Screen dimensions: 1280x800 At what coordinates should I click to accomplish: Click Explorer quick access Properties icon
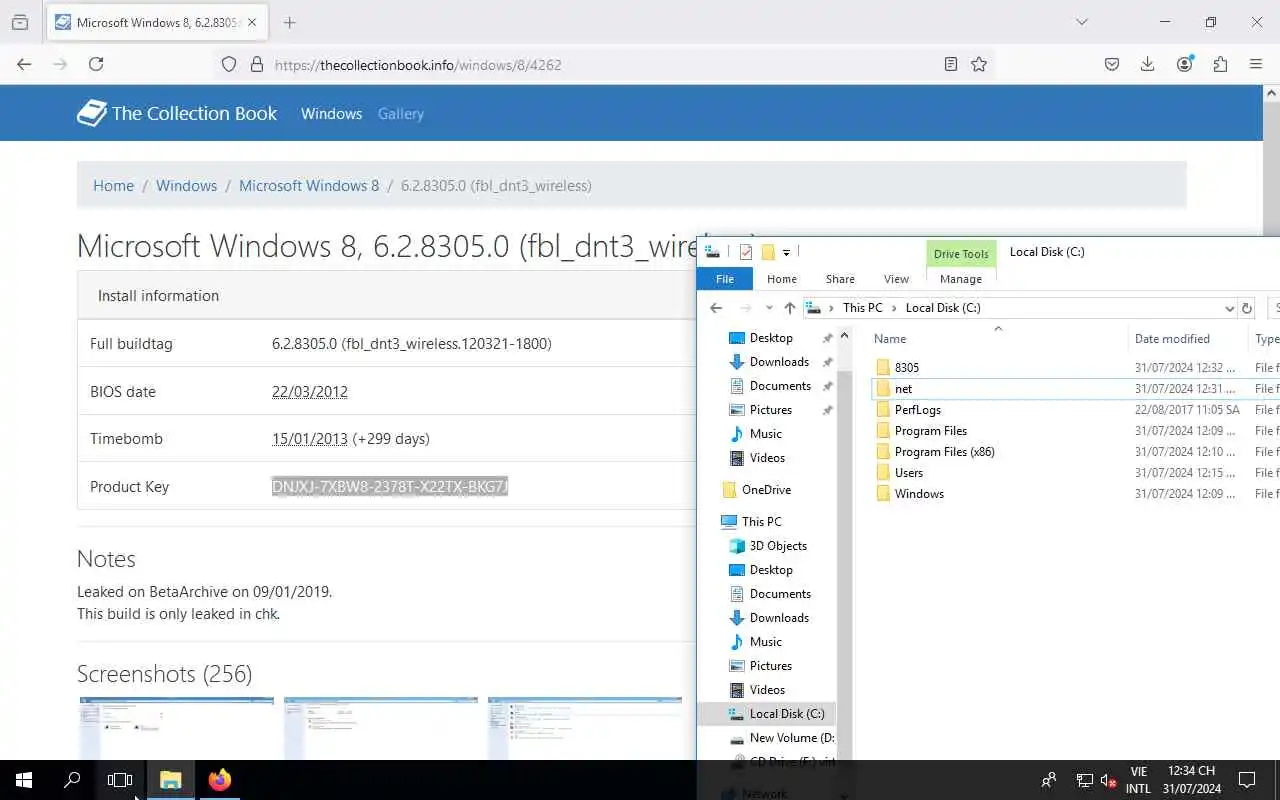tap(746, 252)
